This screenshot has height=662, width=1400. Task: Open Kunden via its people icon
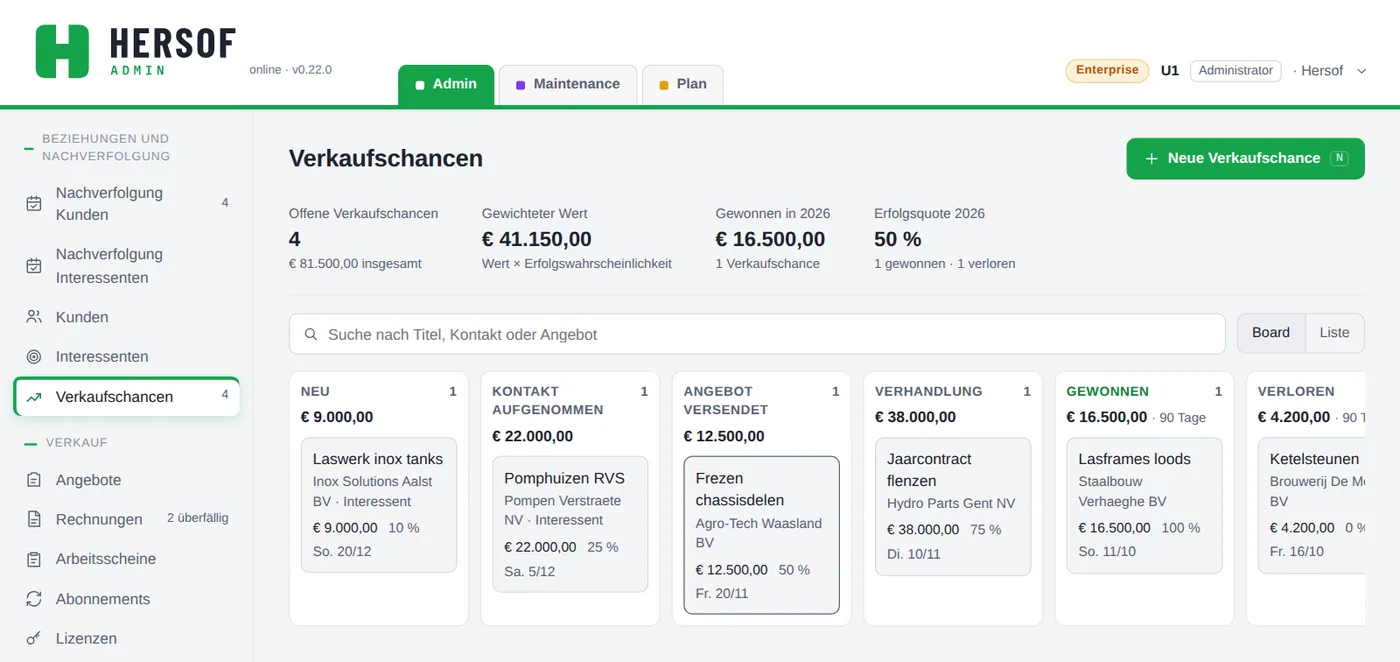click(34, 317)
